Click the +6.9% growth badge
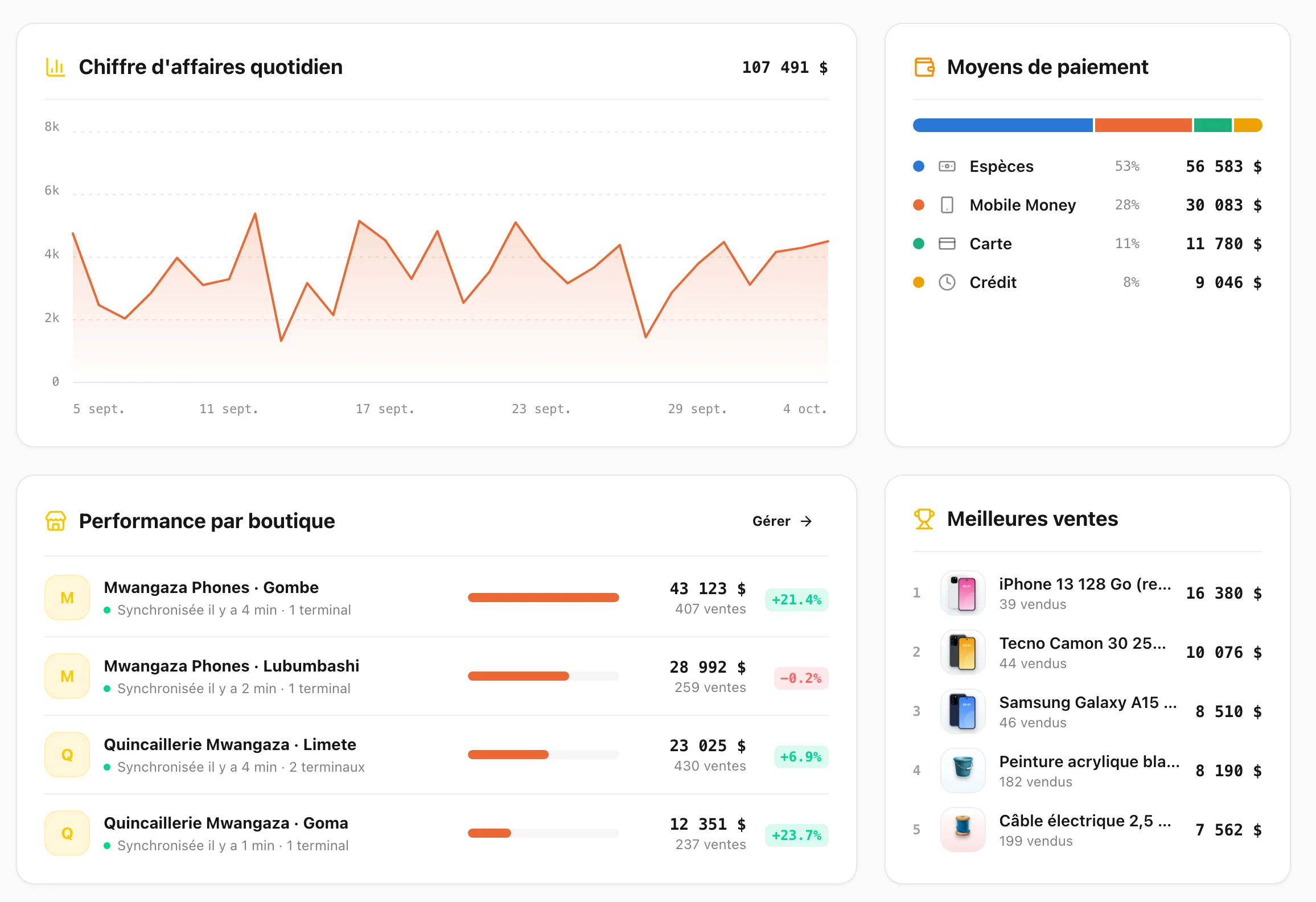Viewport: 1316px width, 902px height. pos(801,757)
